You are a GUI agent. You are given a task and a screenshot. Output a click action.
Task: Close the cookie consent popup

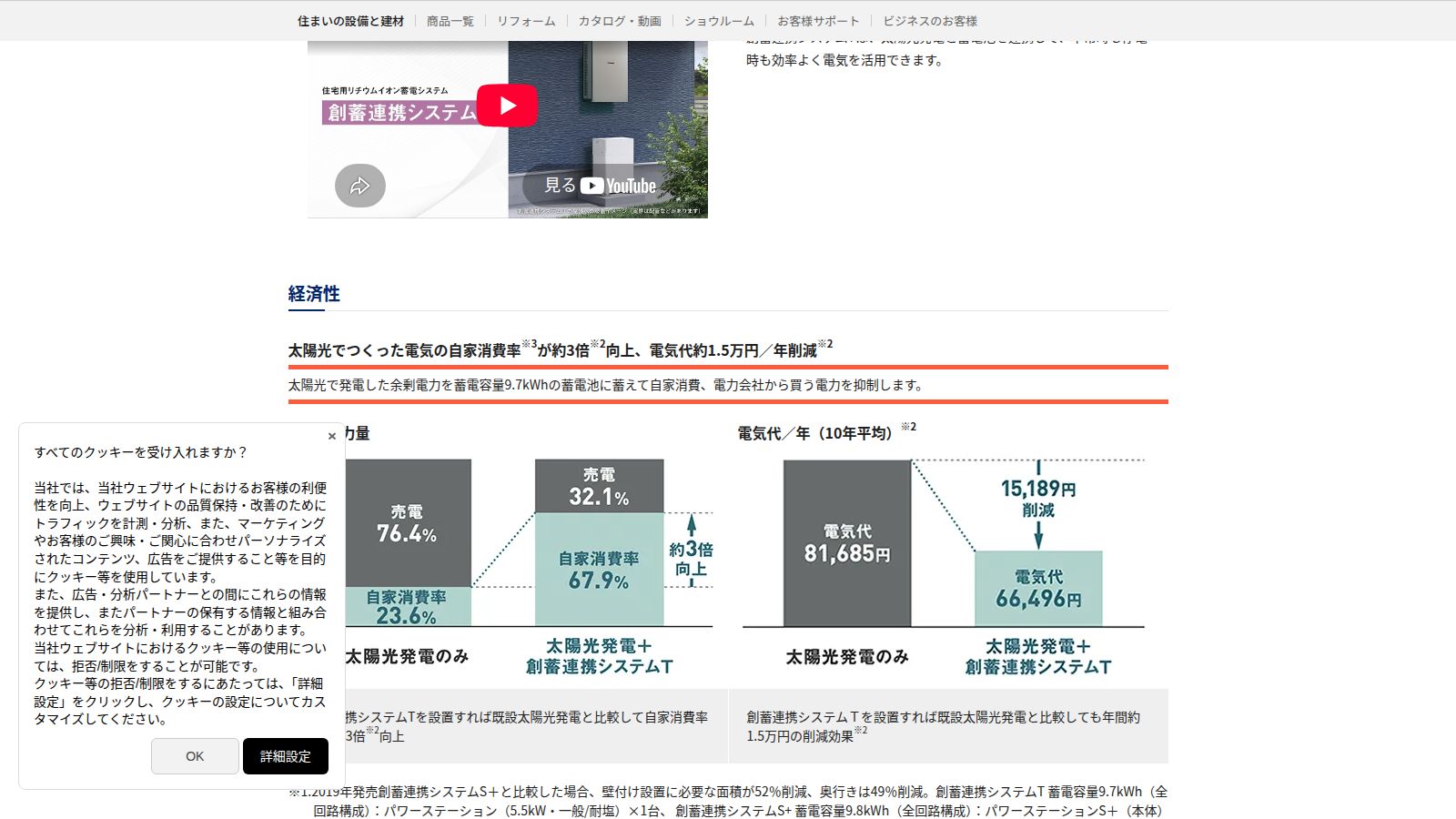(x=332, y=436)
